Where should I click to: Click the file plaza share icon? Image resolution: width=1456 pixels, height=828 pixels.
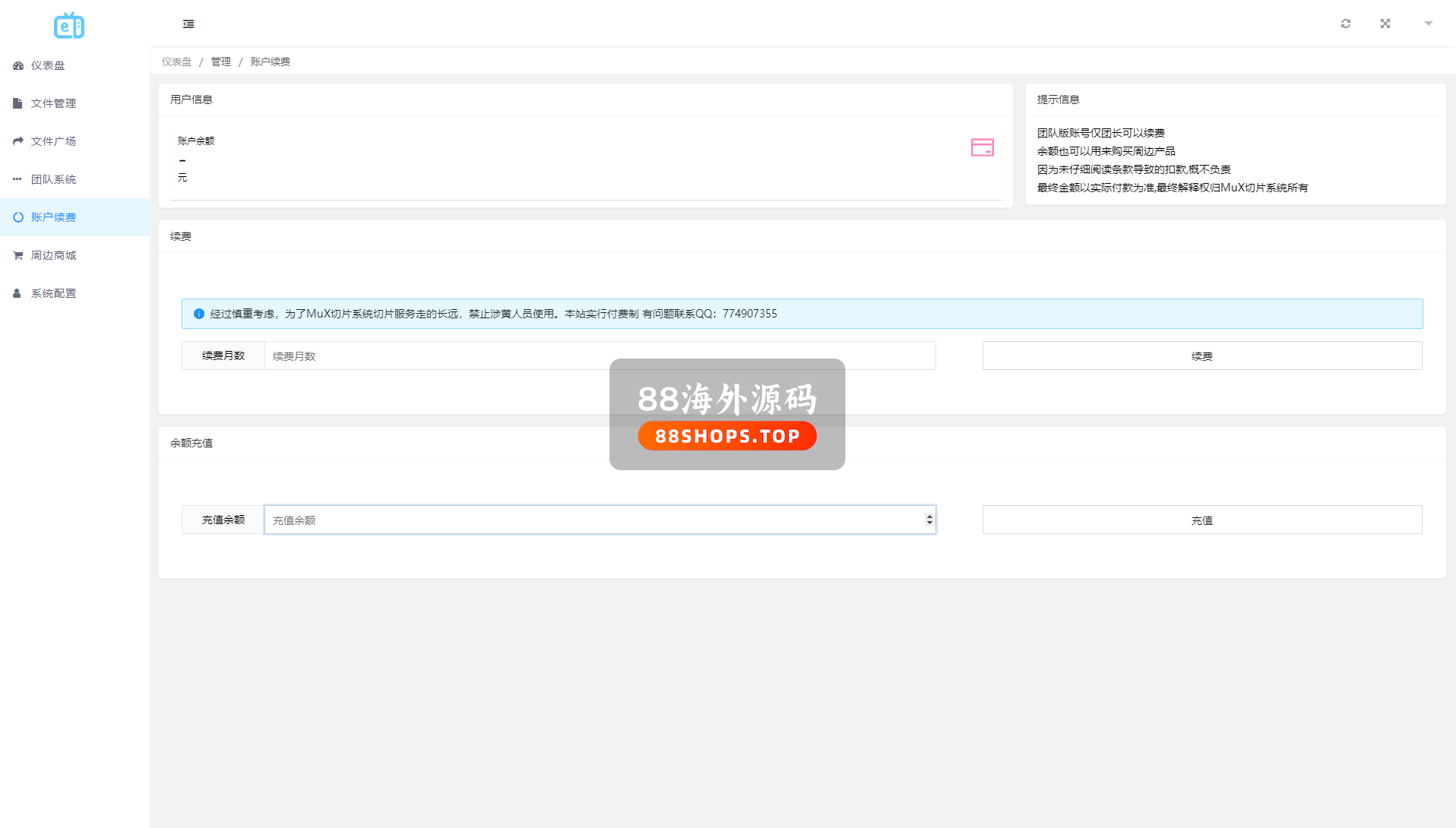click(x=18, y=141)
